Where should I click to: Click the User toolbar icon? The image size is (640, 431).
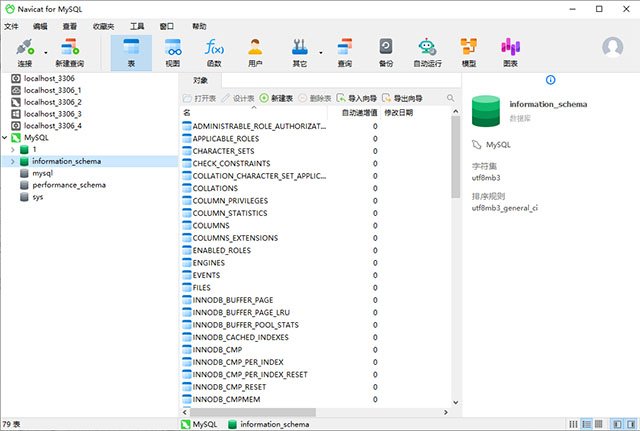click(x=255, y=52)
